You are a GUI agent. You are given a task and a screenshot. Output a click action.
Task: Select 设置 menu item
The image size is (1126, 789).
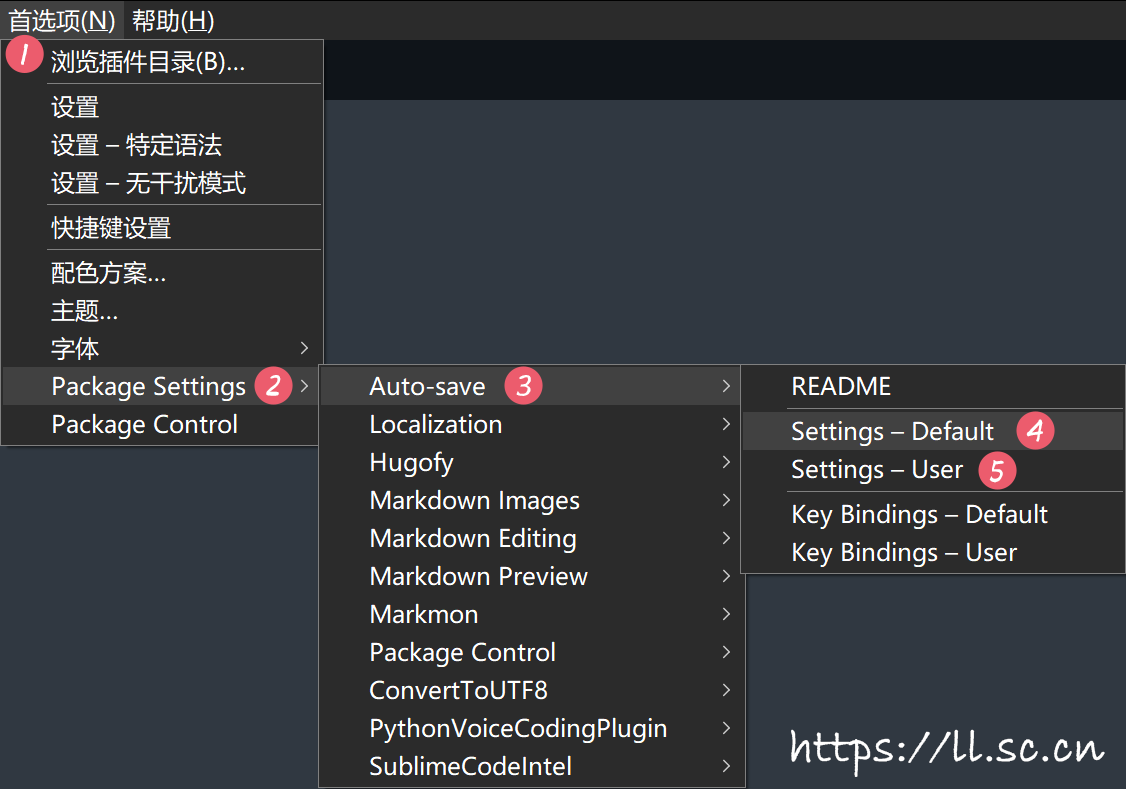76,107
